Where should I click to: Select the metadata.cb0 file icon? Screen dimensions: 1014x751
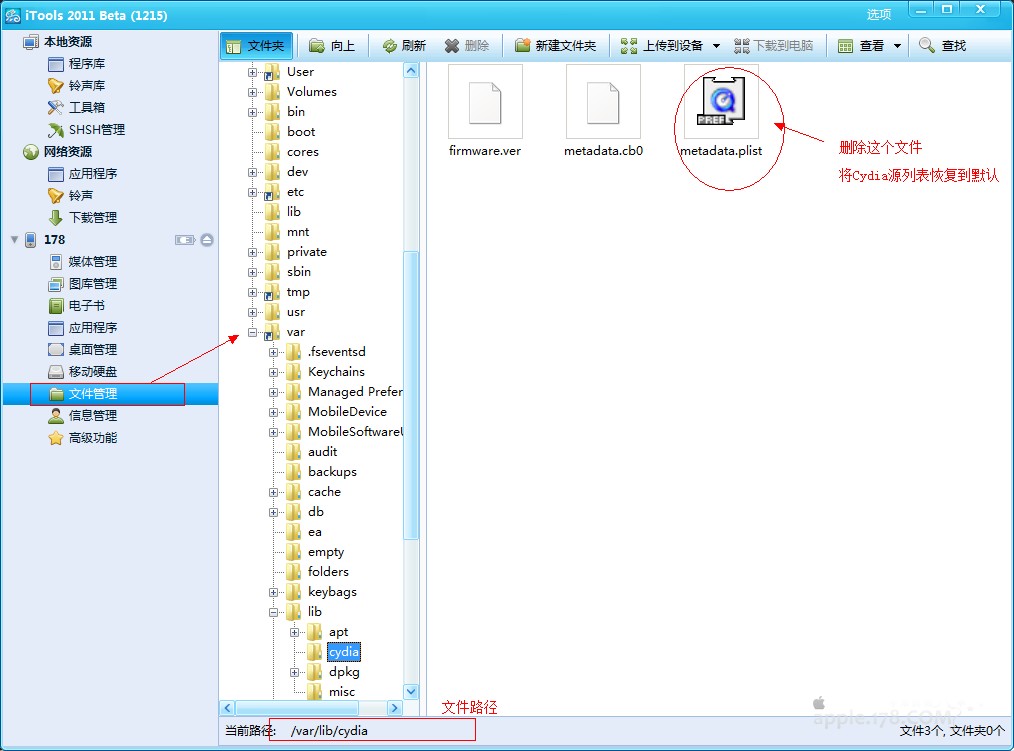603,102
